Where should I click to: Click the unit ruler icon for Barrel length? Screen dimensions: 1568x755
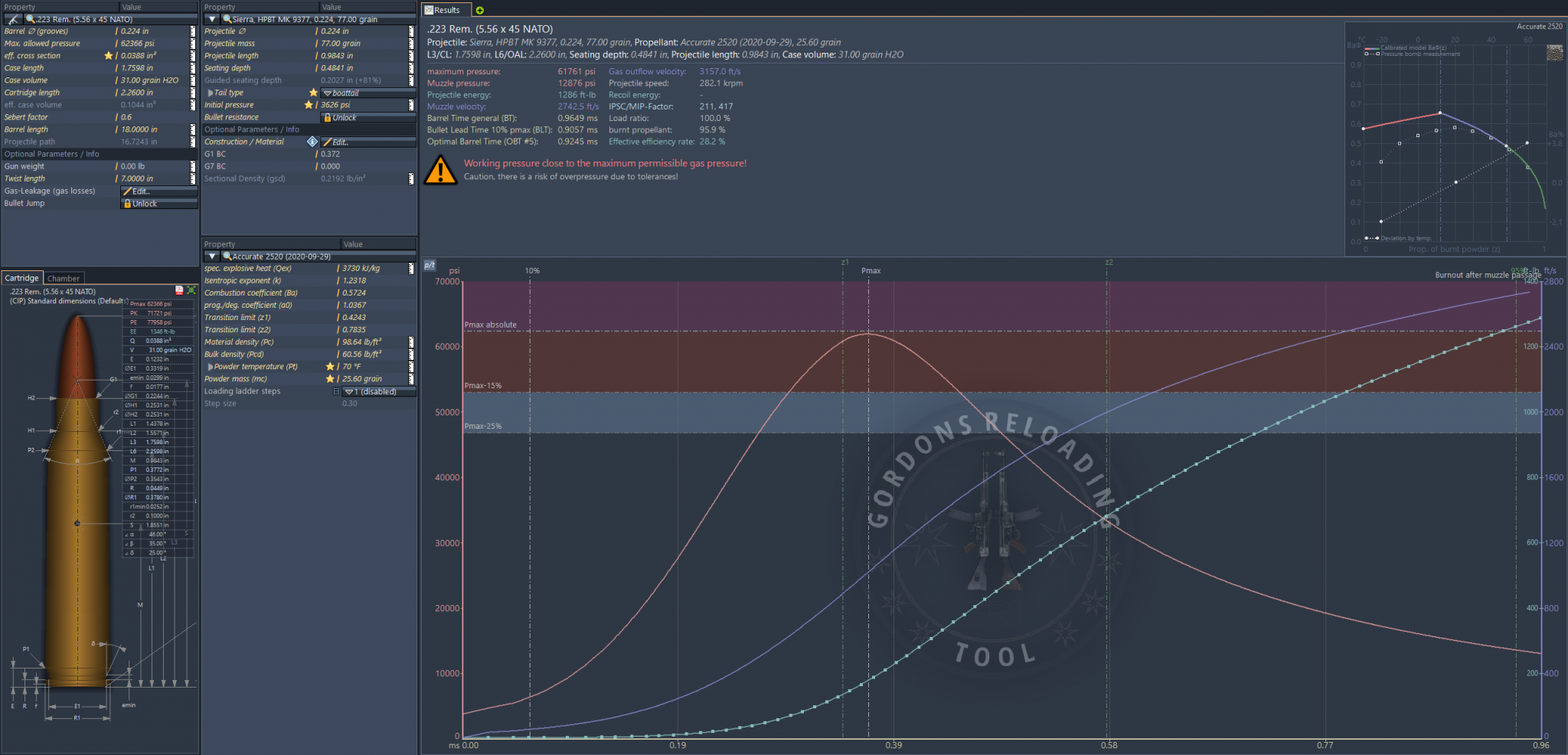pos(193,129)
